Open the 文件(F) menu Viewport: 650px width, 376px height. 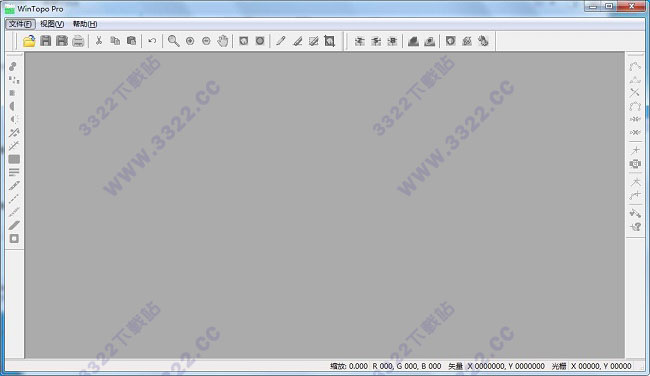pos(20,24)
